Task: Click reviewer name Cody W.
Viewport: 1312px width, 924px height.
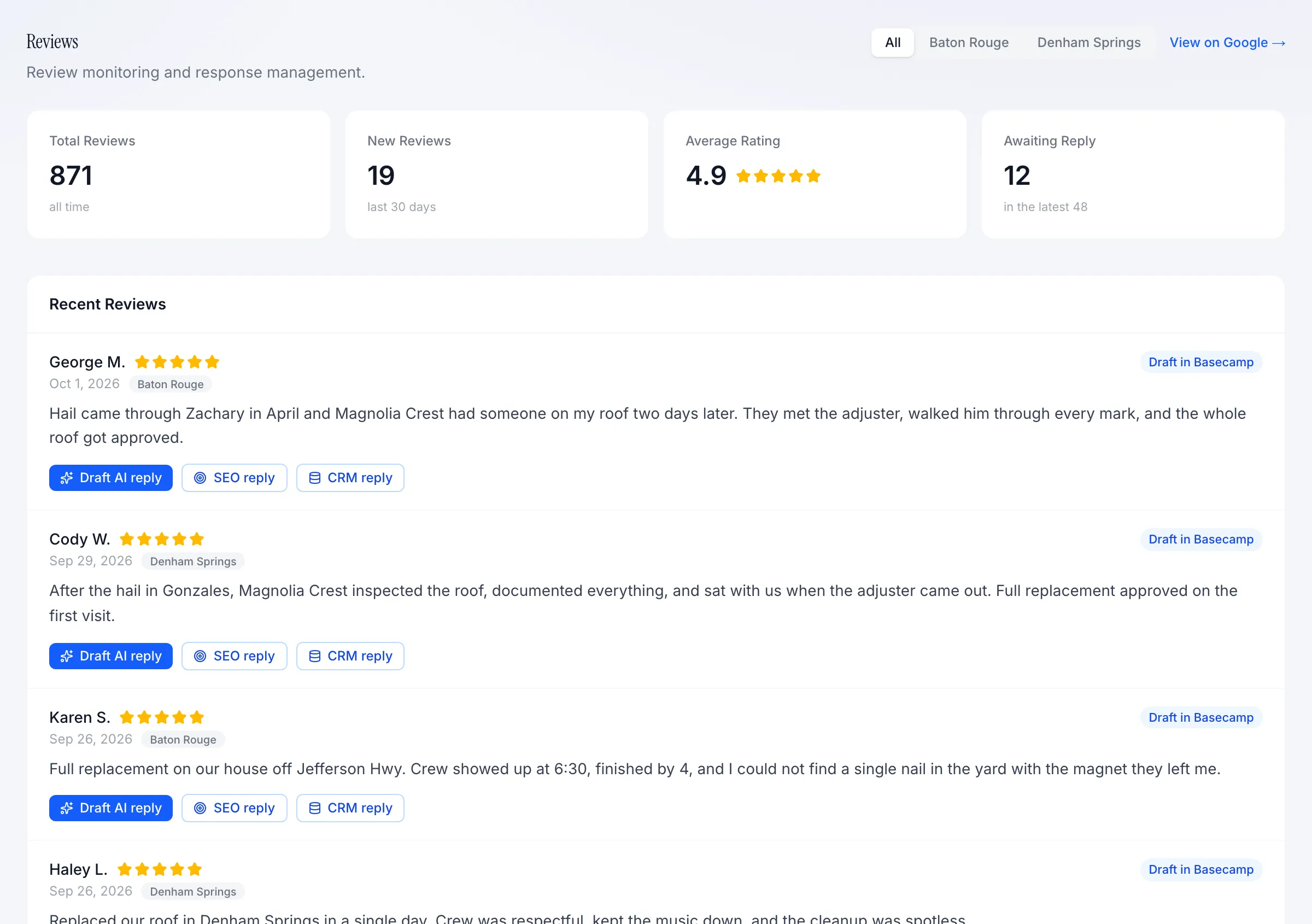Action: click(x=79, y=540)
